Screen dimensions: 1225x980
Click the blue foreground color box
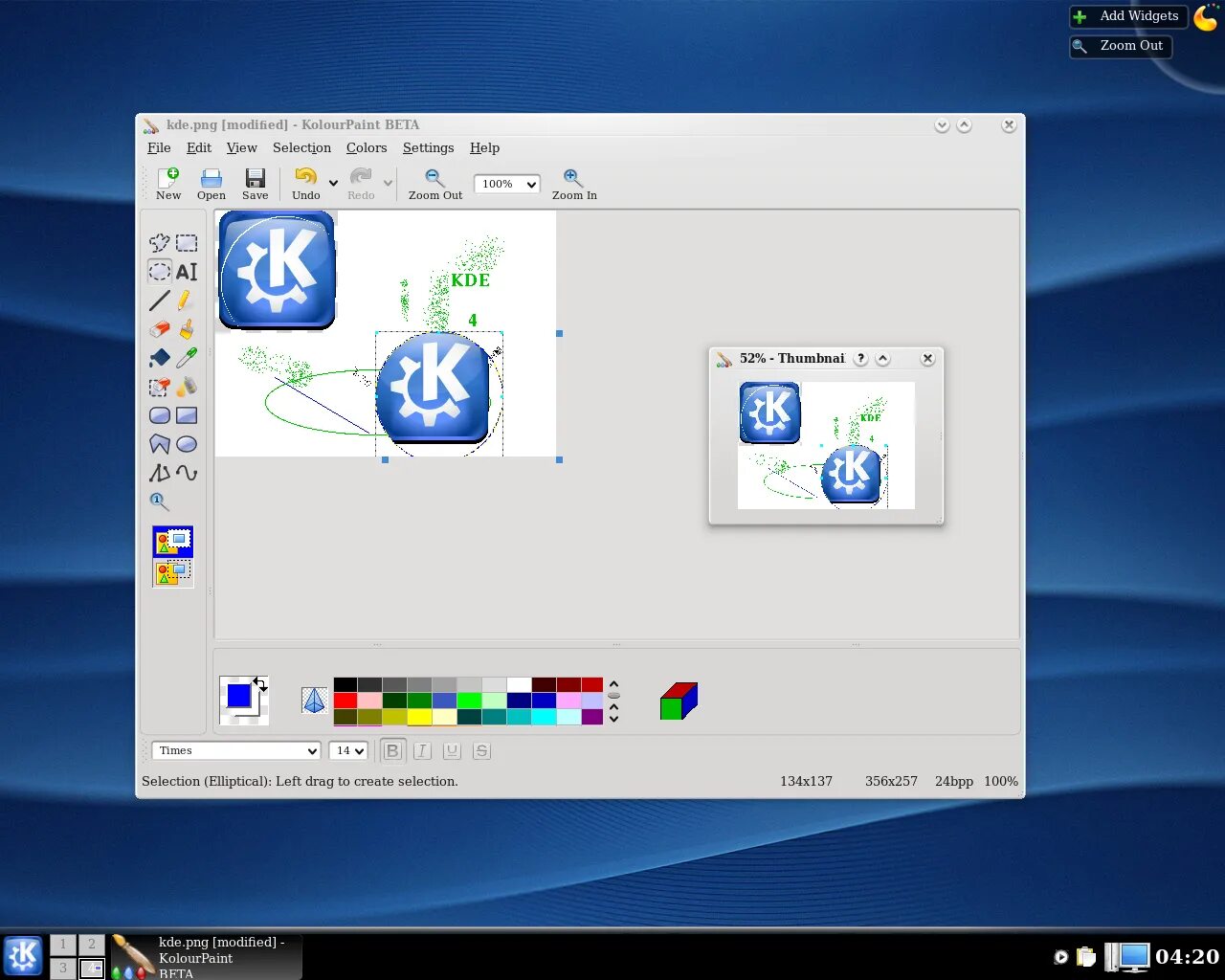238,696
